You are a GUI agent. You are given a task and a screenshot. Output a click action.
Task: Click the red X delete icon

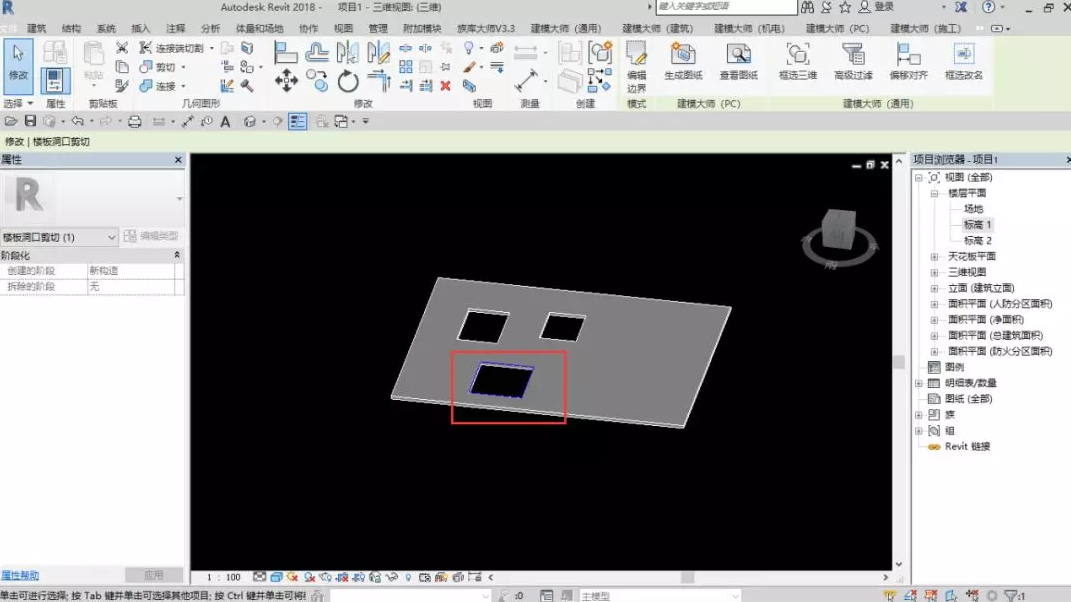coord(445,87)
